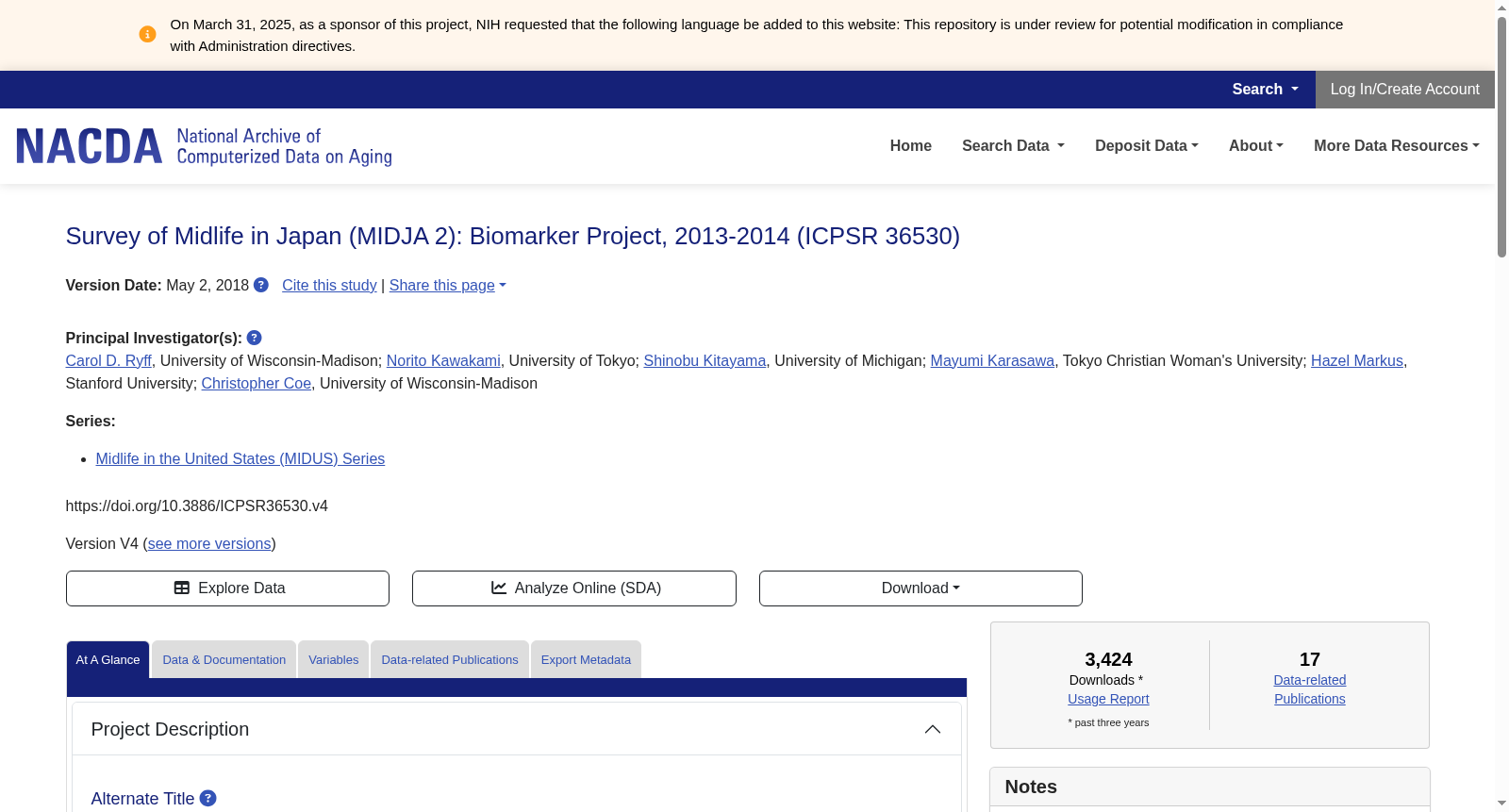Open the Search dropdown in top bar
This screenshot has width=1509, height=812.
[1266, 90]
